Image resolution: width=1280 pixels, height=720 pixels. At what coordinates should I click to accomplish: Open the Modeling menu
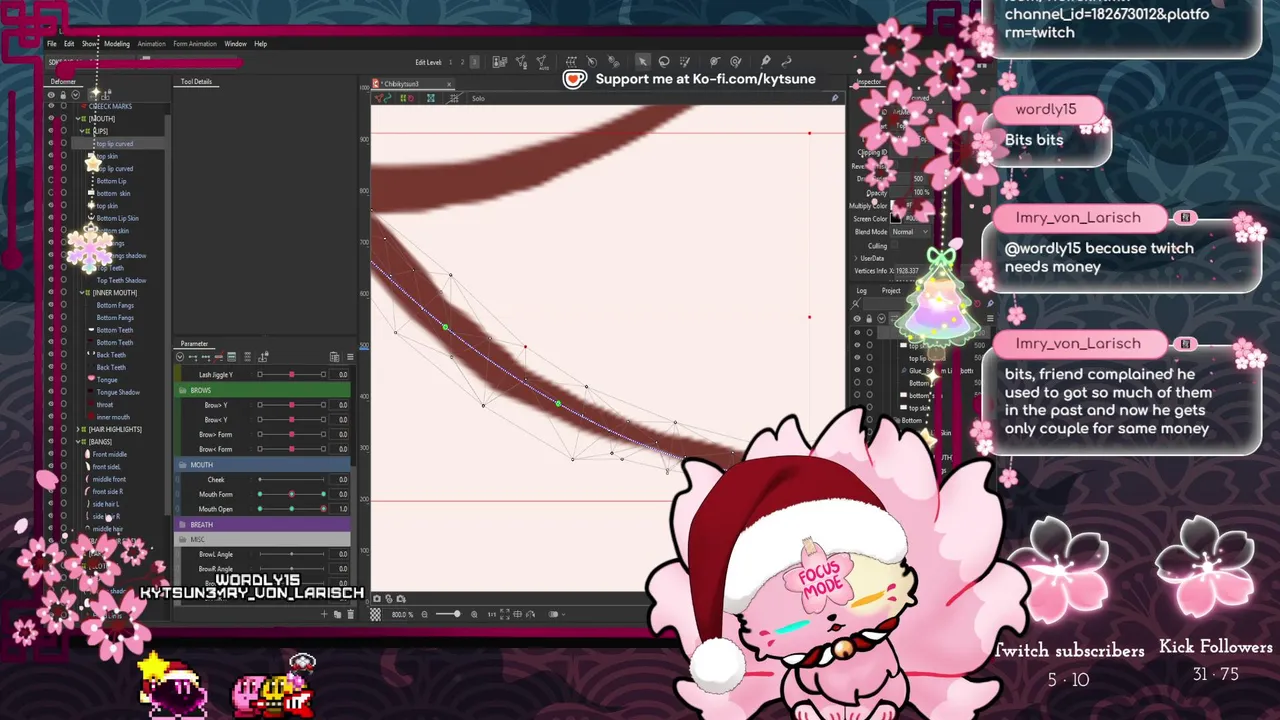(x=117, y=44)
